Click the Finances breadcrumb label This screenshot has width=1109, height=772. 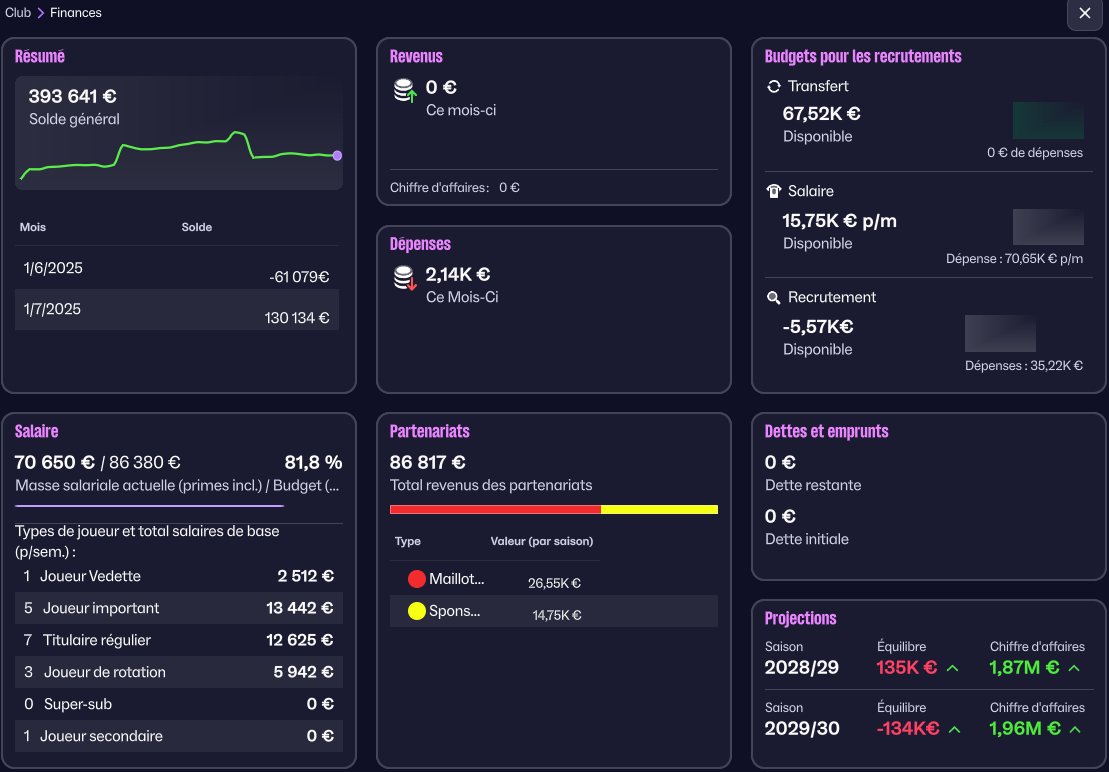tap(76, 13)
